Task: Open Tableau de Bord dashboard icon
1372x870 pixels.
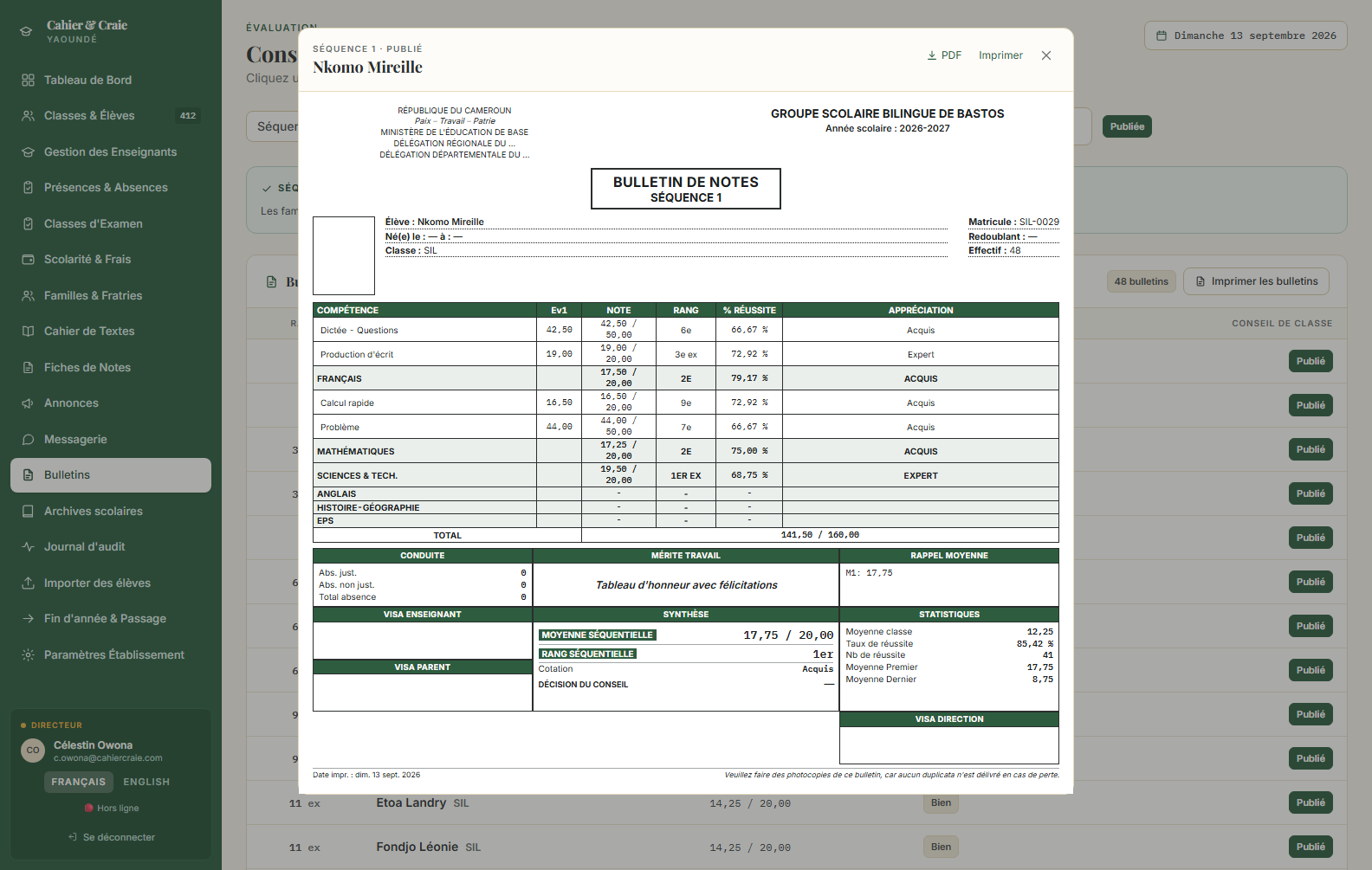Action: pos(28,80)
